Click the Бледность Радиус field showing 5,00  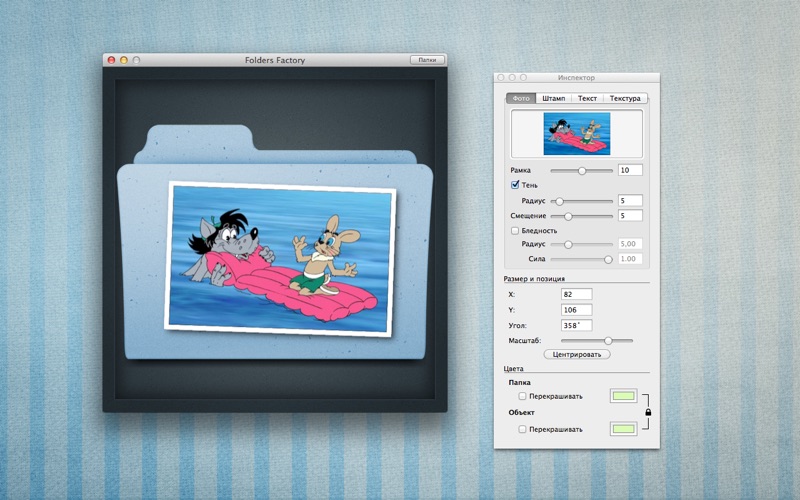click(630, 244)
